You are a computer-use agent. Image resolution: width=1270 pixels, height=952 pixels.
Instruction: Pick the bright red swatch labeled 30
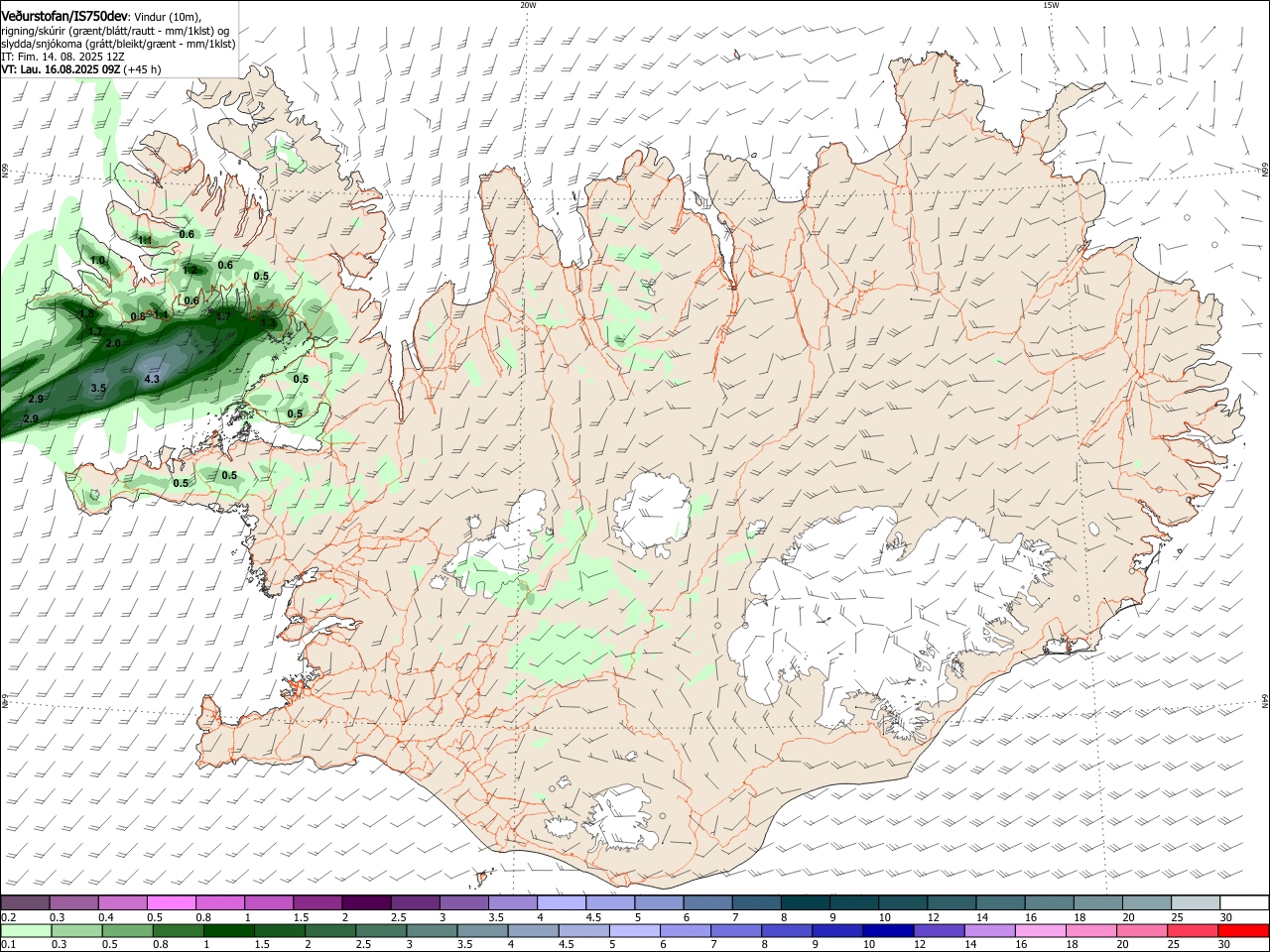[1243, 930]
